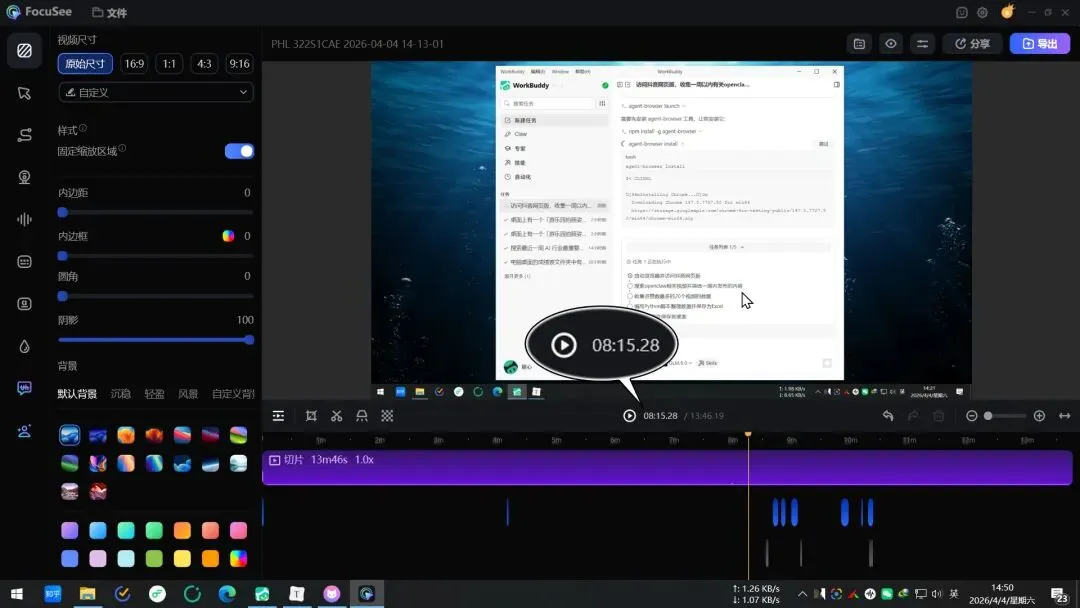The height and width of the screenshot is (608, 1080).
Task: Open the 文件 menu
Action: [110, 12]
